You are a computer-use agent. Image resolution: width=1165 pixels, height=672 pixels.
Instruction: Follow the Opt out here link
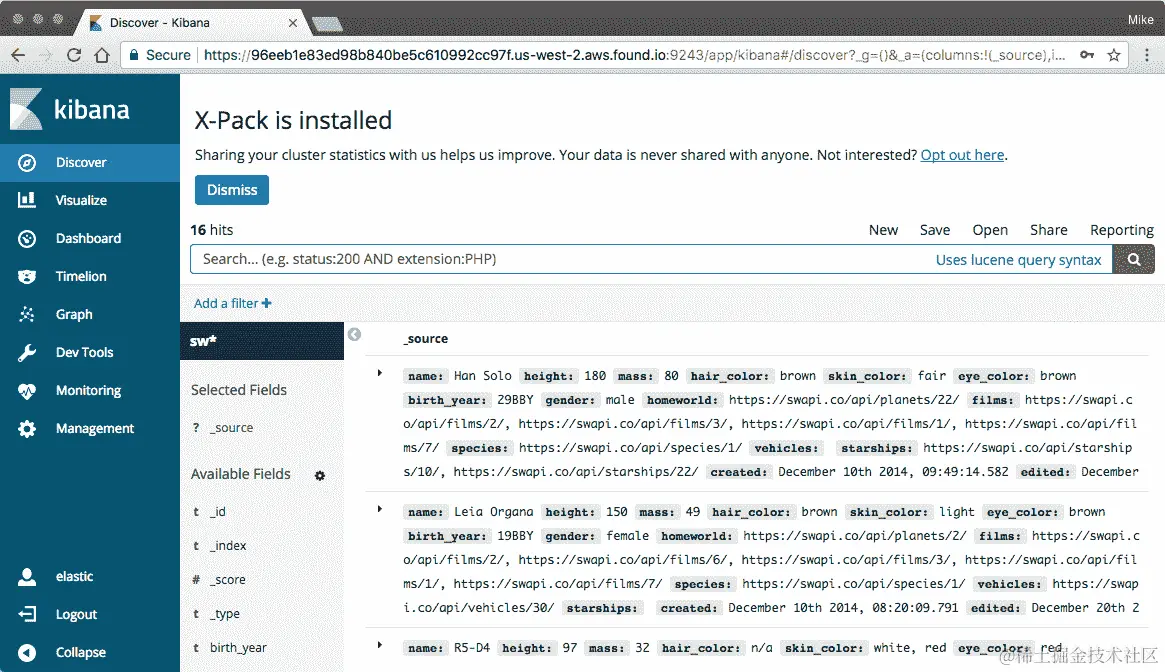pyautogui.click(x=962, y=155)
